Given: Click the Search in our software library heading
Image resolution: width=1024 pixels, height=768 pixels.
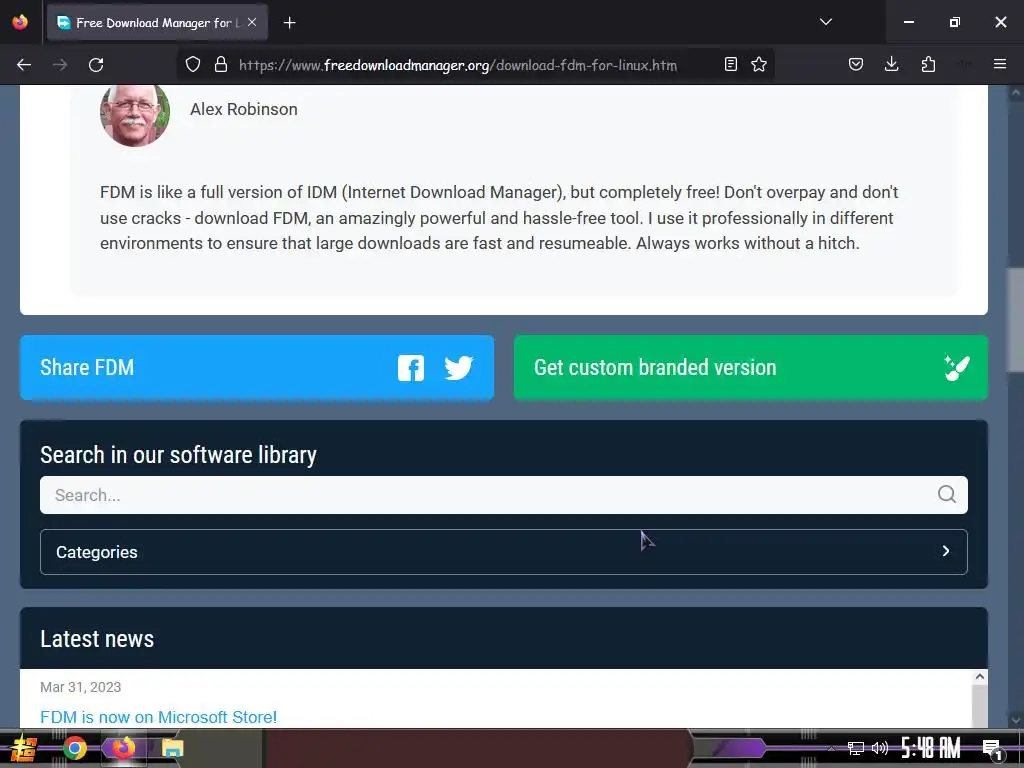Looking at the screenshot, I should coord(178,455).
